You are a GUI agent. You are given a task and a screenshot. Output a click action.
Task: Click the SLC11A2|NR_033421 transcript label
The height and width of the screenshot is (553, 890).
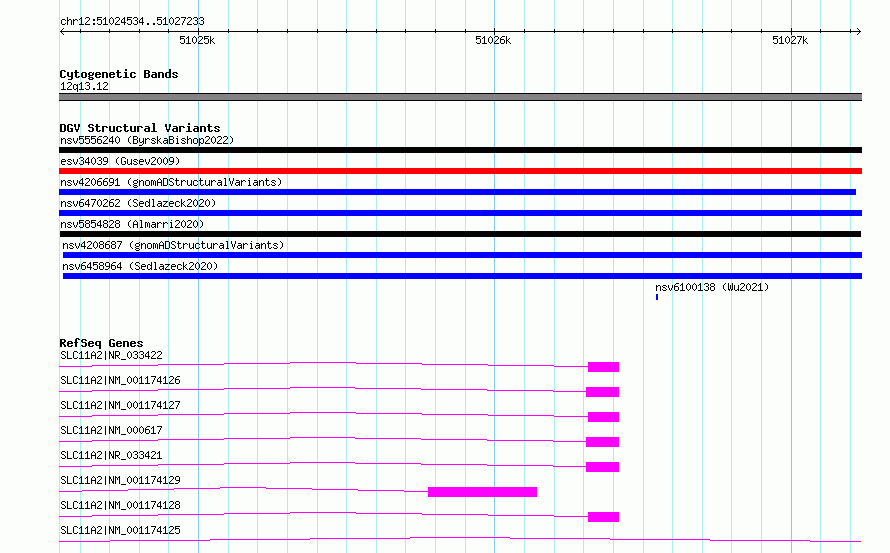pos(111,455)
